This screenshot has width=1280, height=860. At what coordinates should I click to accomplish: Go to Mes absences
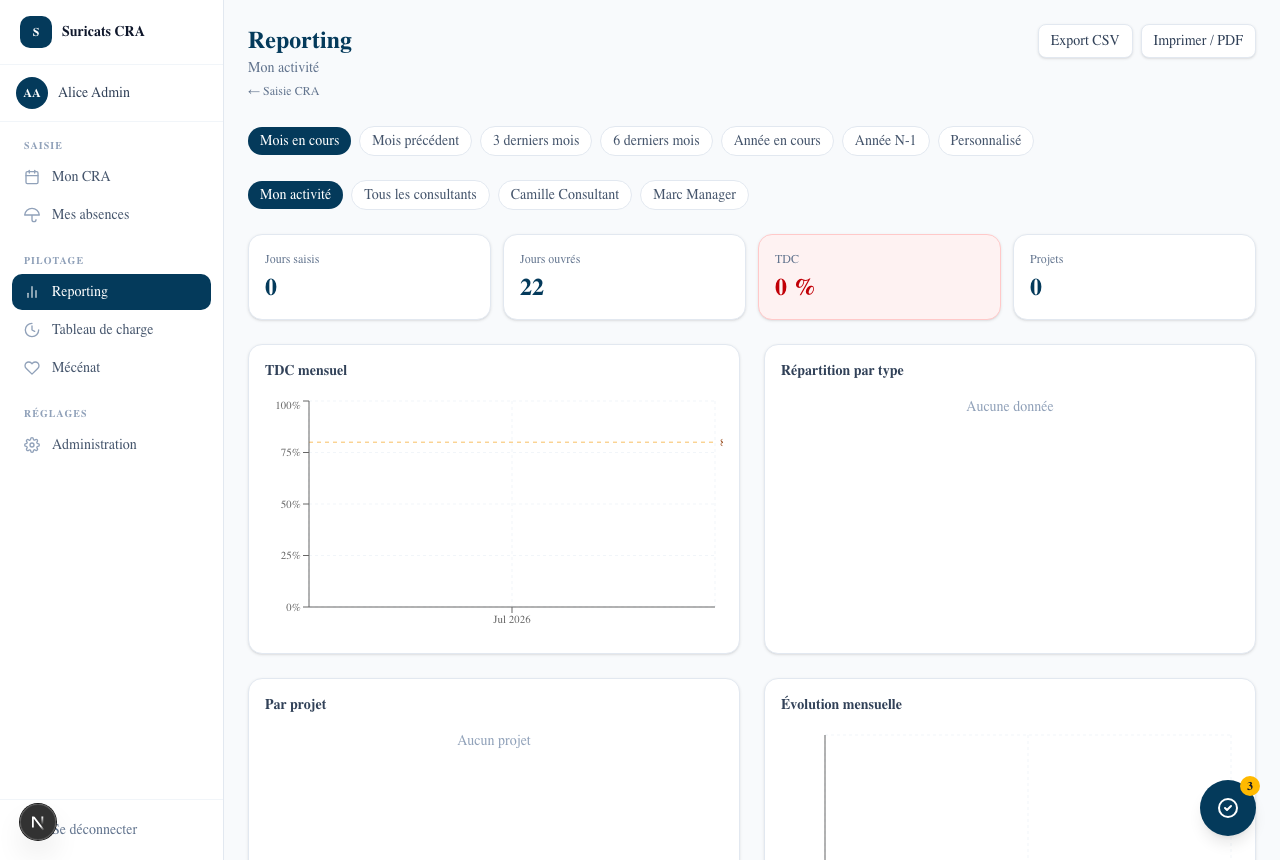[x=111, y=215]
